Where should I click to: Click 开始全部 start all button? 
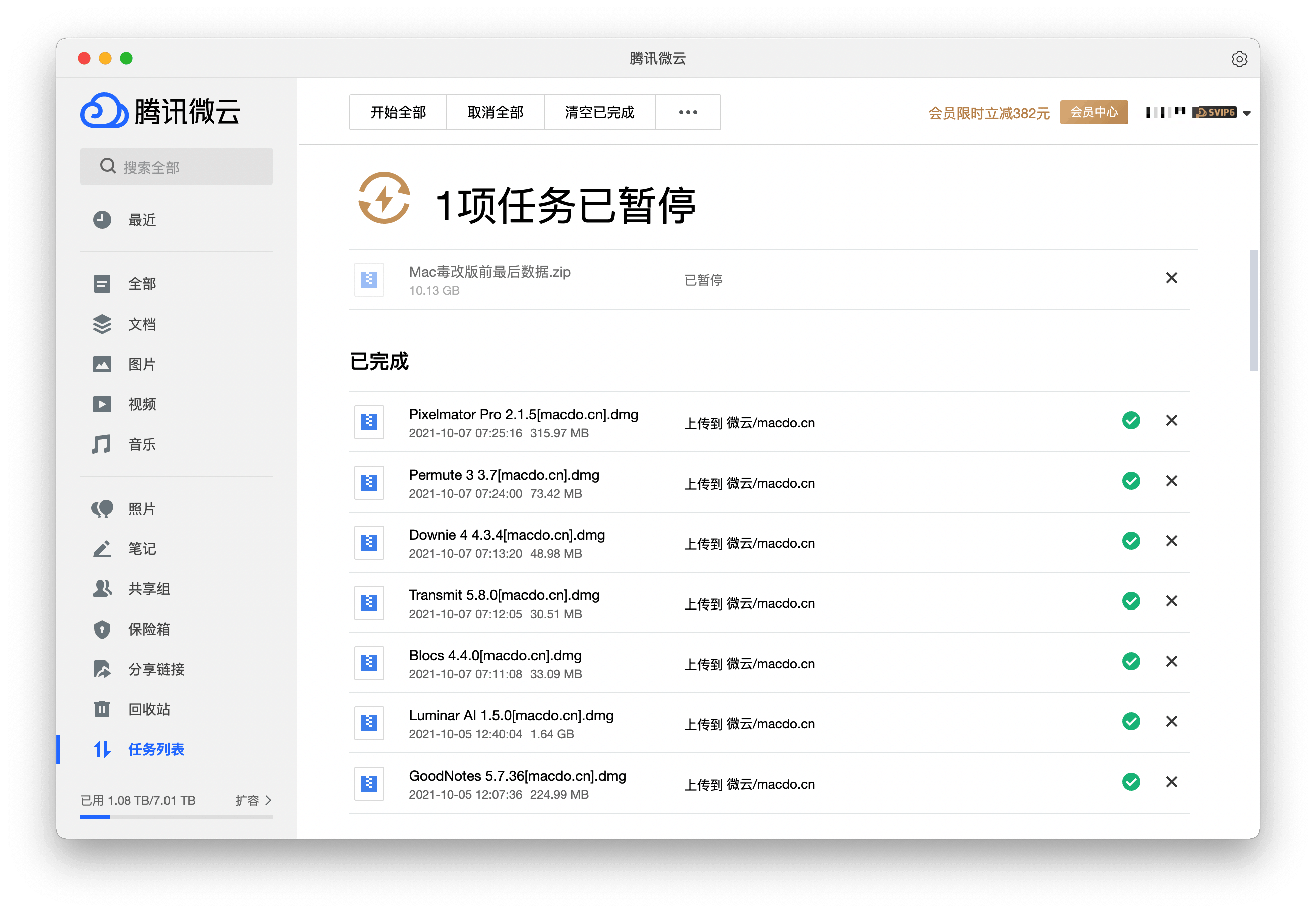[398, 113]
